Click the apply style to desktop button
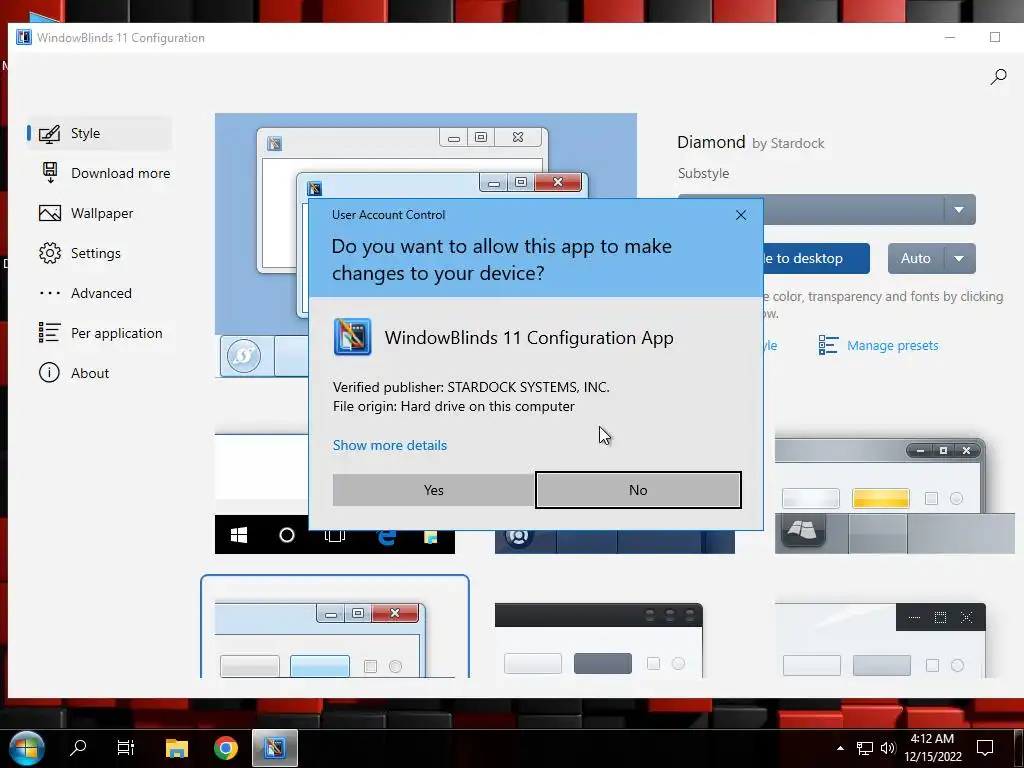This screenshot has width=1024, height=768. (816, 259)
